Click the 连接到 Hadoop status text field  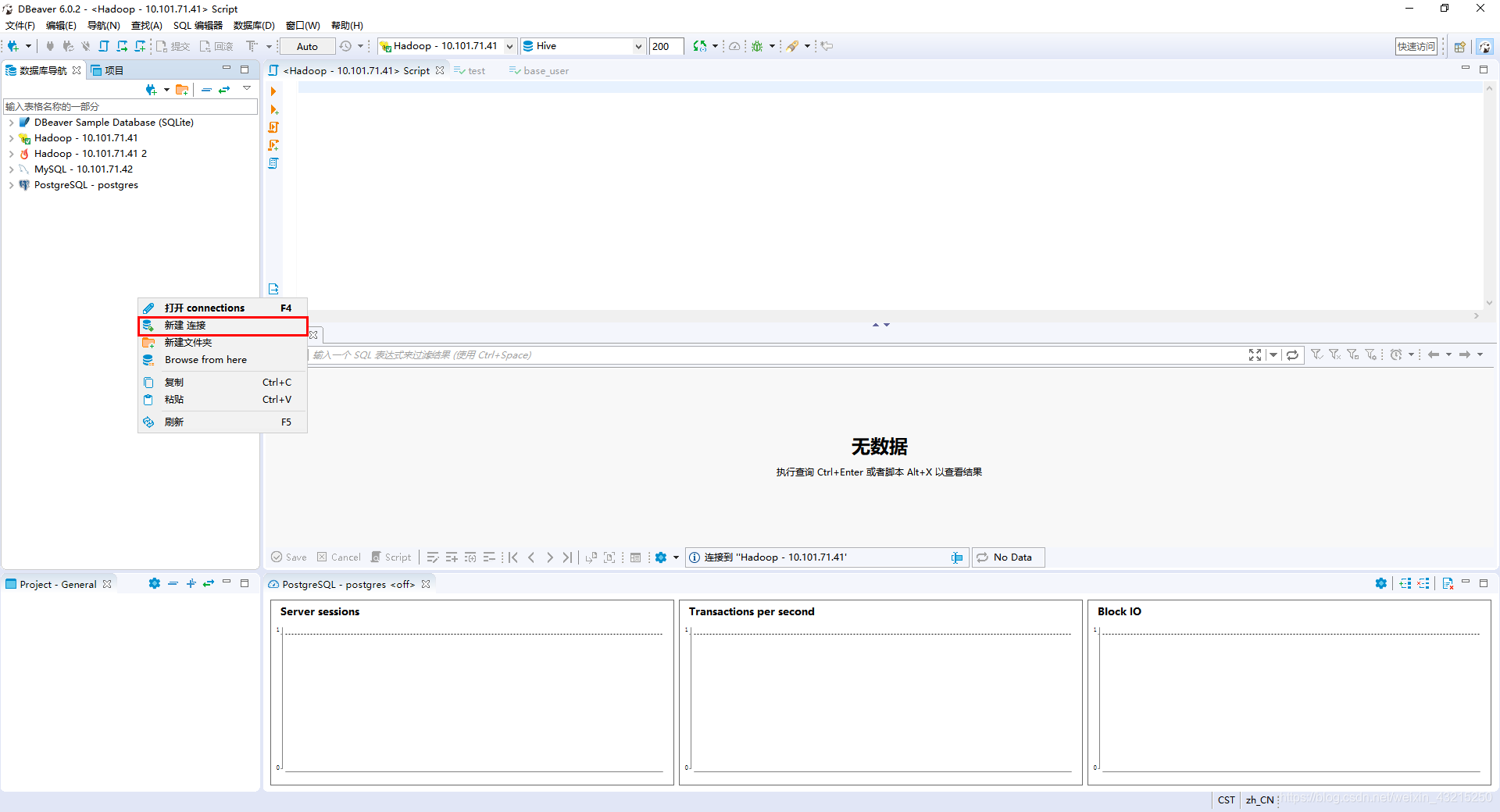(x=827, y=557)
